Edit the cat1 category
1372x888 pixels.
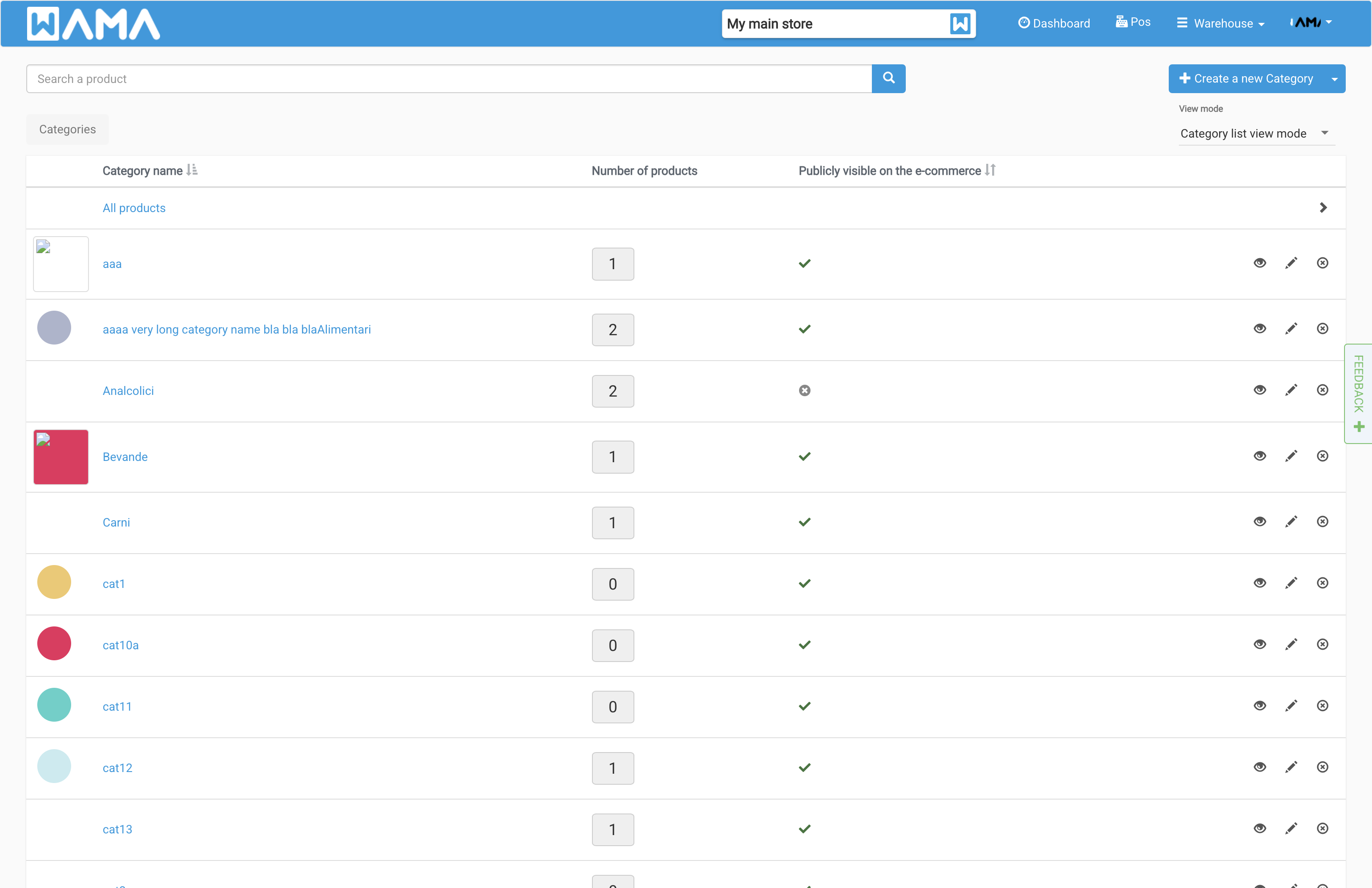pyautogui.click(x=1291, y=583)
